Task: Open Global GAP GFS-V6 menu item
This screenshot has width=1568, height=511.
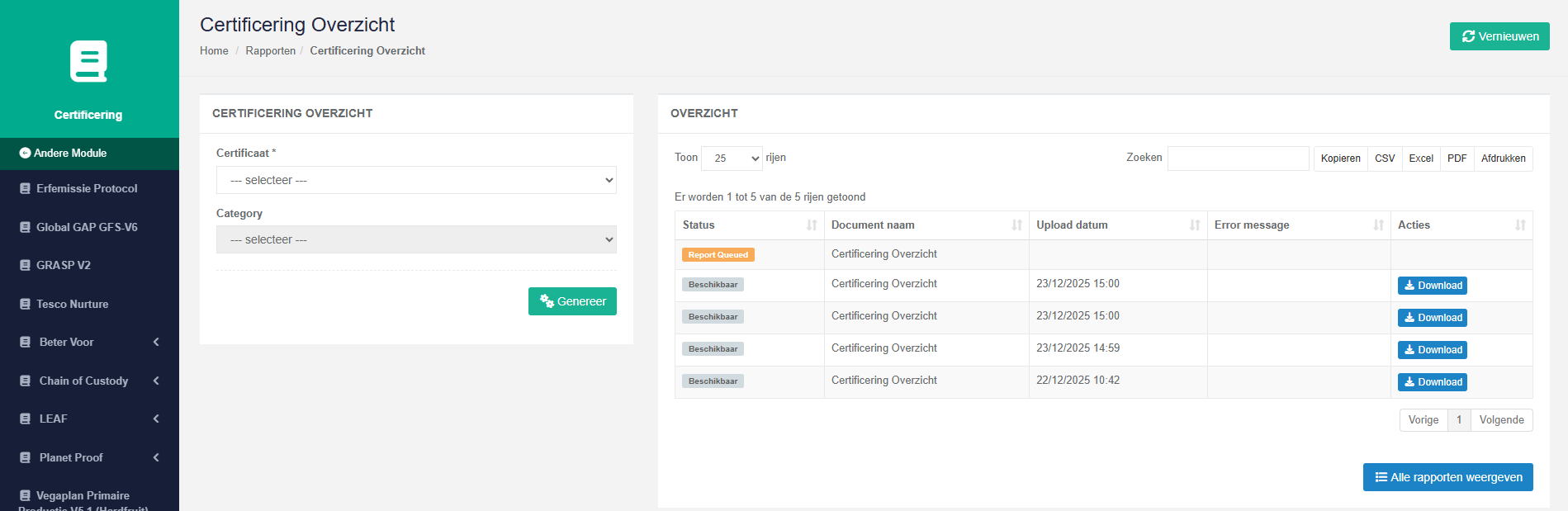Action: point(89,227)
